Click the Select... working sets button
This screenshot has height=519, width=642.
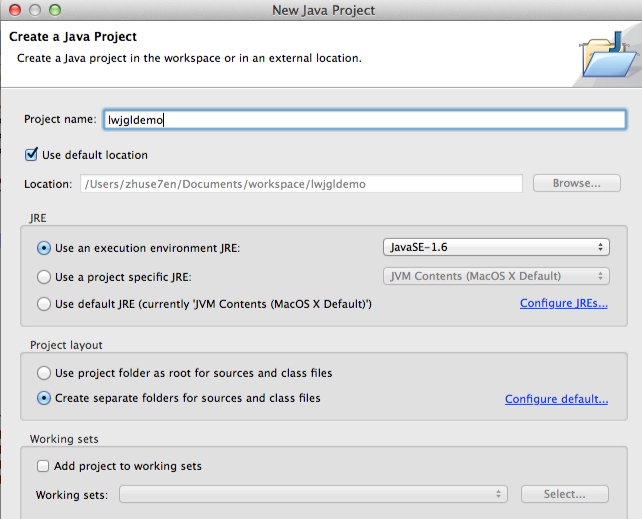click(x=565, y=494)
